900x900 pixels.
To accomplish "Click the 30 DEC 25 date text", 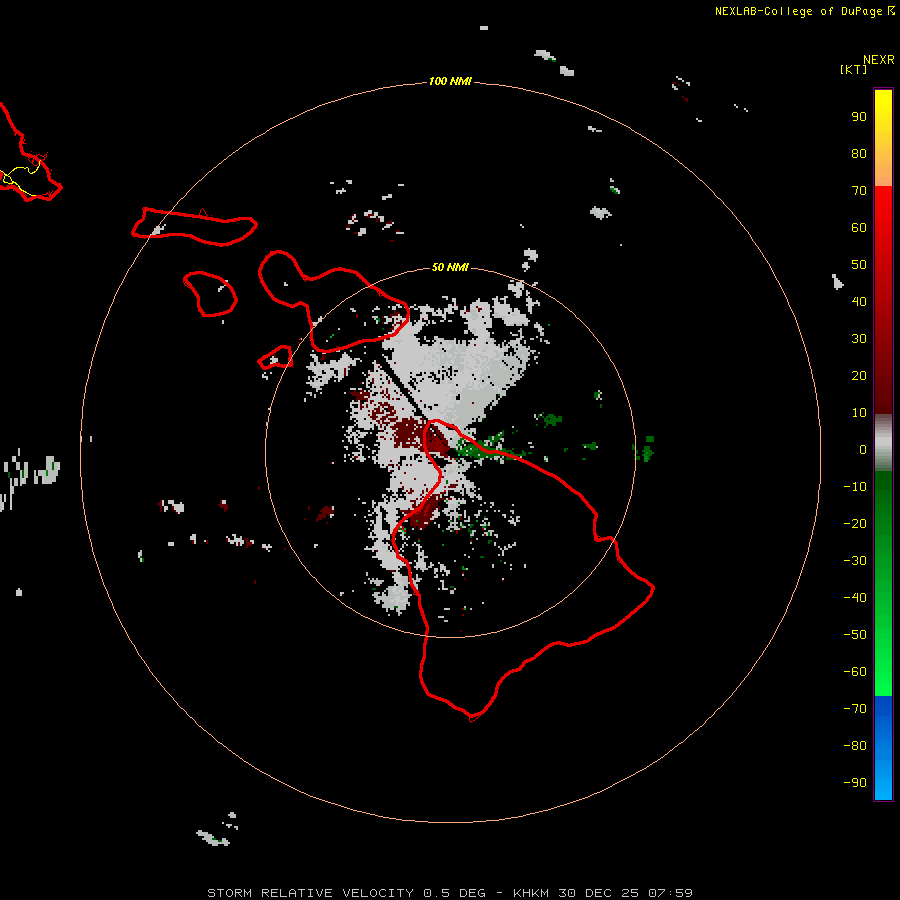I will click(x=599, y=893).
